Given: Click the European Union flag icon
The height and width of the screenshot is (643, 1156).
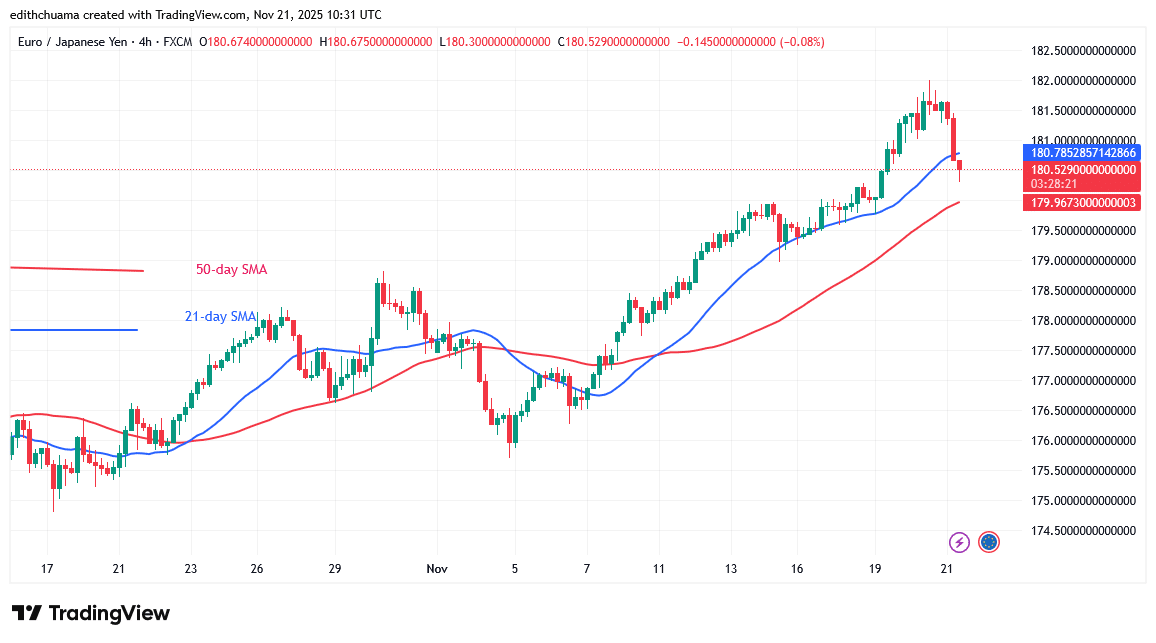Looking at the screenshot, I should click(x=989, y=542).
